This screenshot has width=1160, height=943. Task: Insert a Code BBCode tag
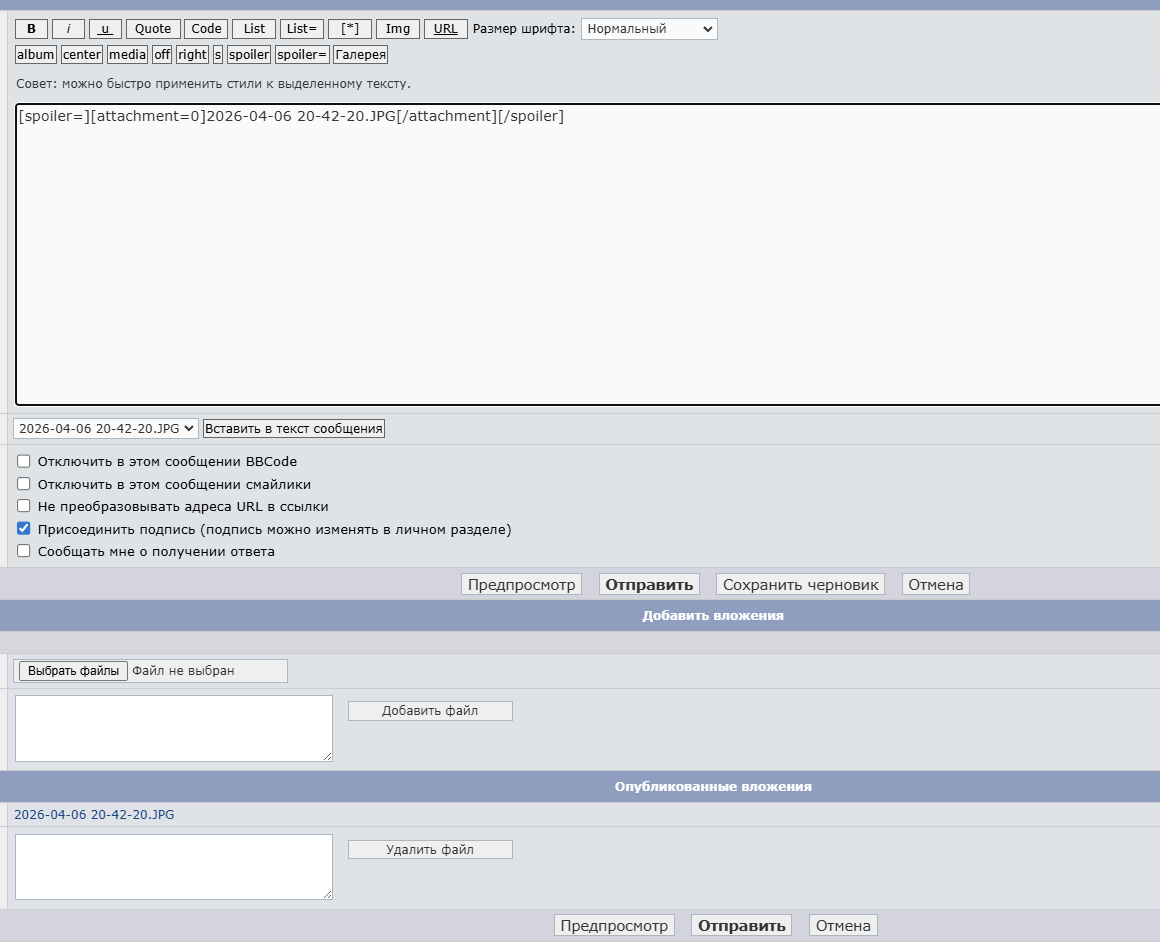point(206,29)
